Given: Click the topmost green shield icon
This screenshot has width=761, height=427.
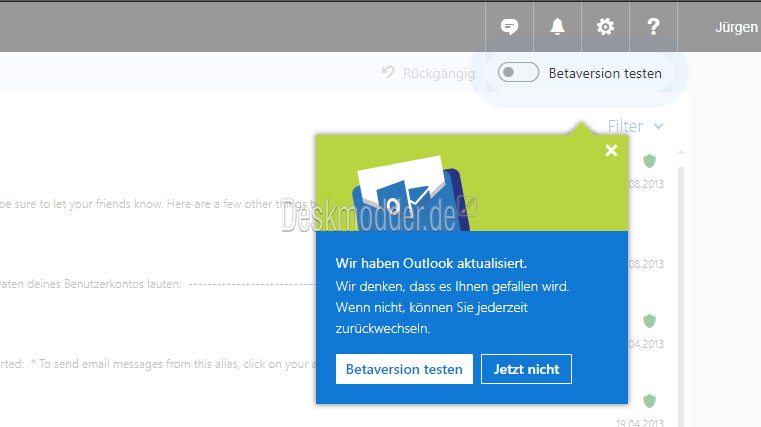Looking at the screenshot, I should coord(649,161).
